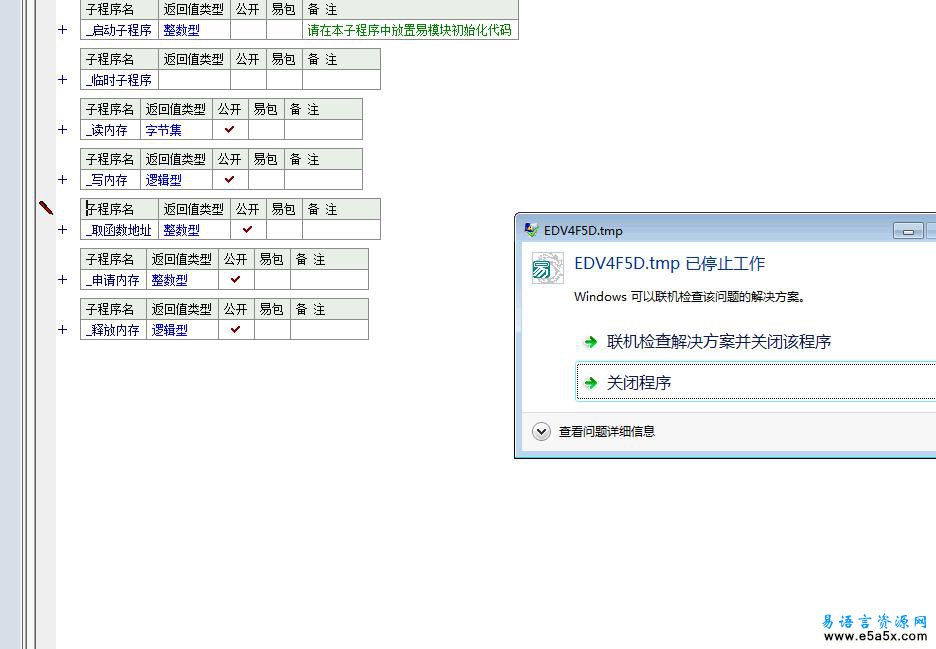This screenshot has height=649, width=936.
Task: Toggle 公开 checkmark for _读内存
Action: [x=230, y=130]
